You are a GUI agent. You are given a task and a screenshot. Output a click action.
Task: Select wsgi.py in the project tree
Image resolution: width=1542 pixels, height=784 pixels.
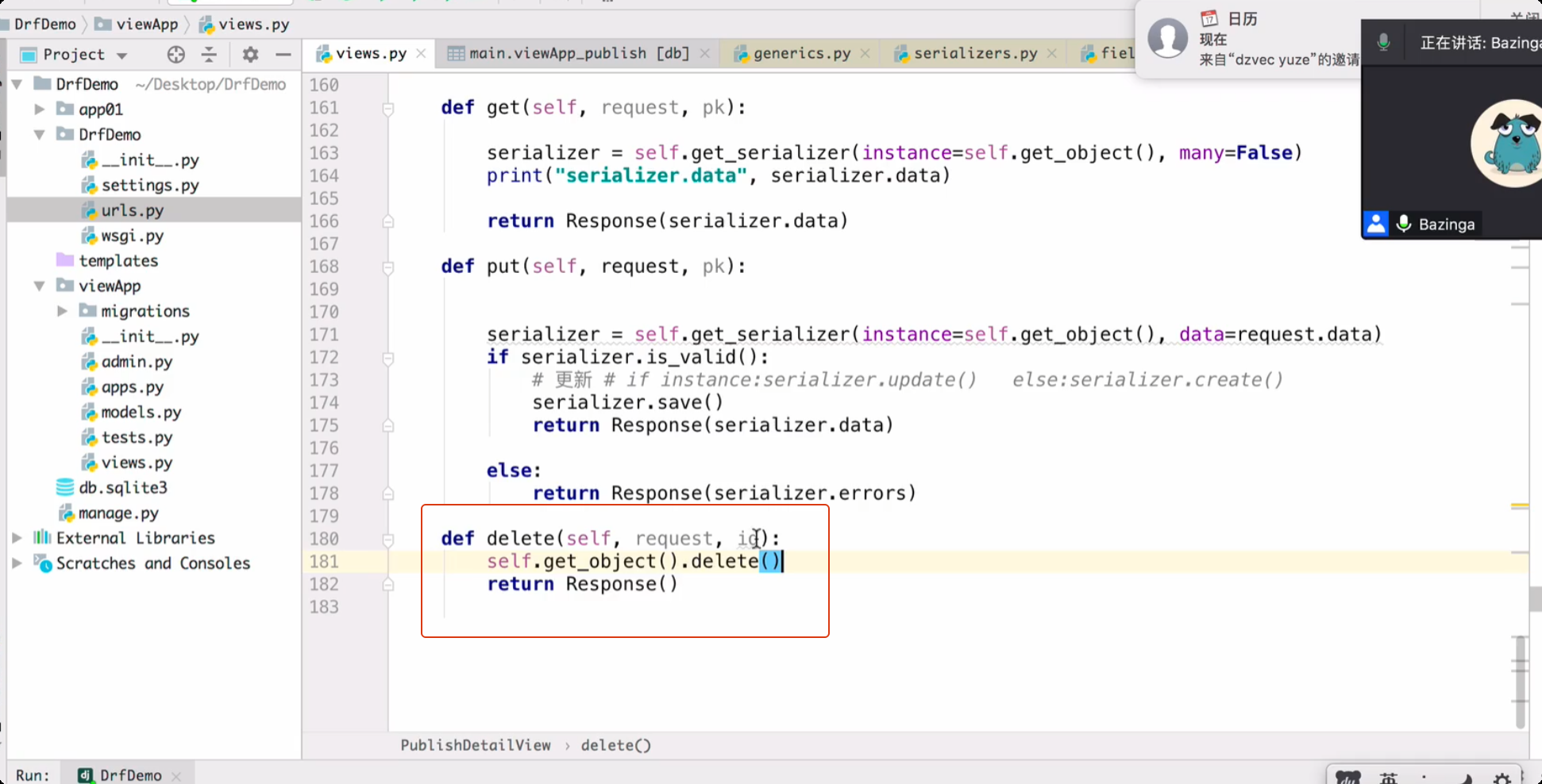pos(132,236)
